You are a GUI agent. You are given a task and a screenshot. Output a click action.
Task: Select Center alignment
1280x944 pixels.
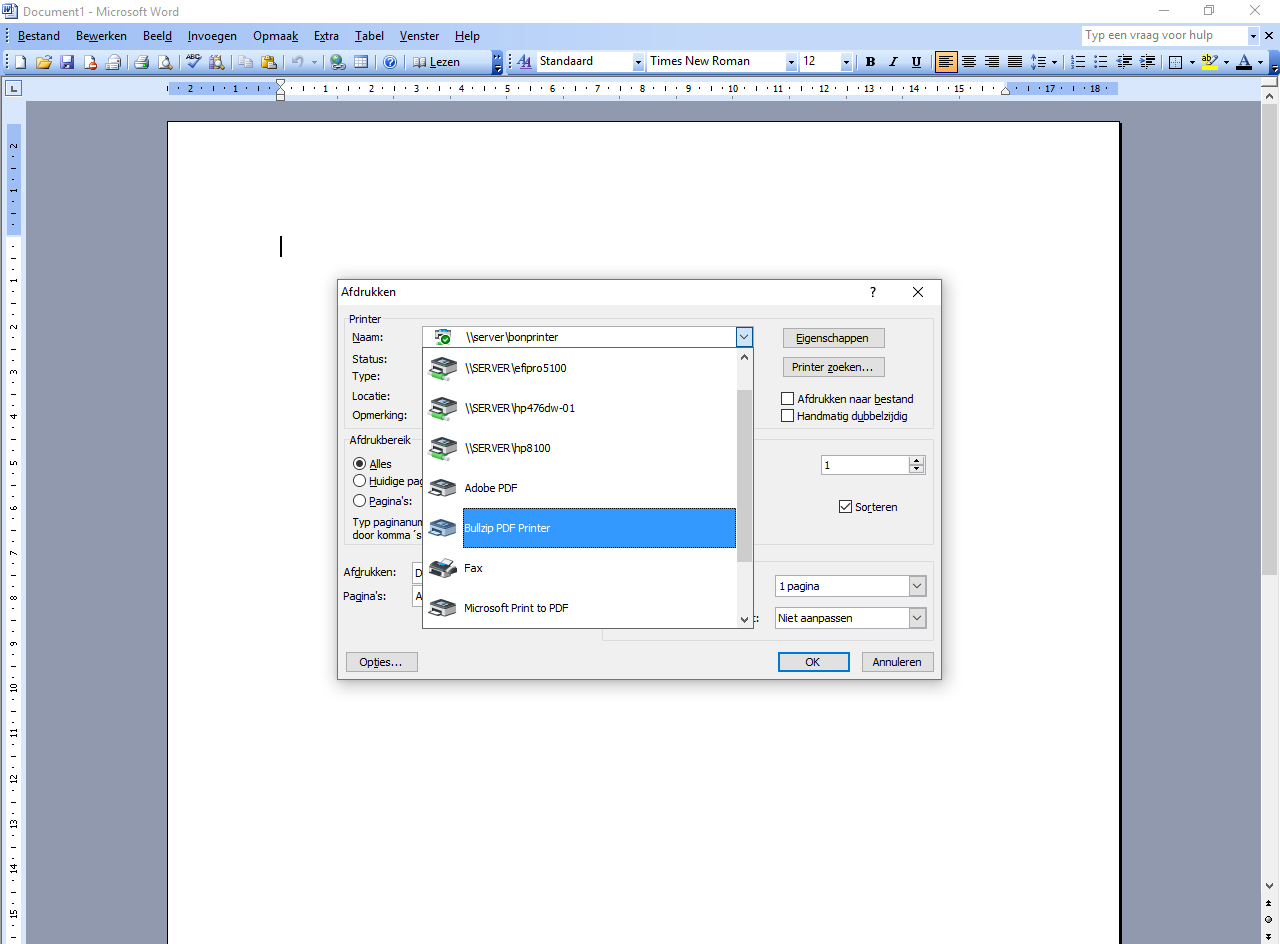[969, 62]
